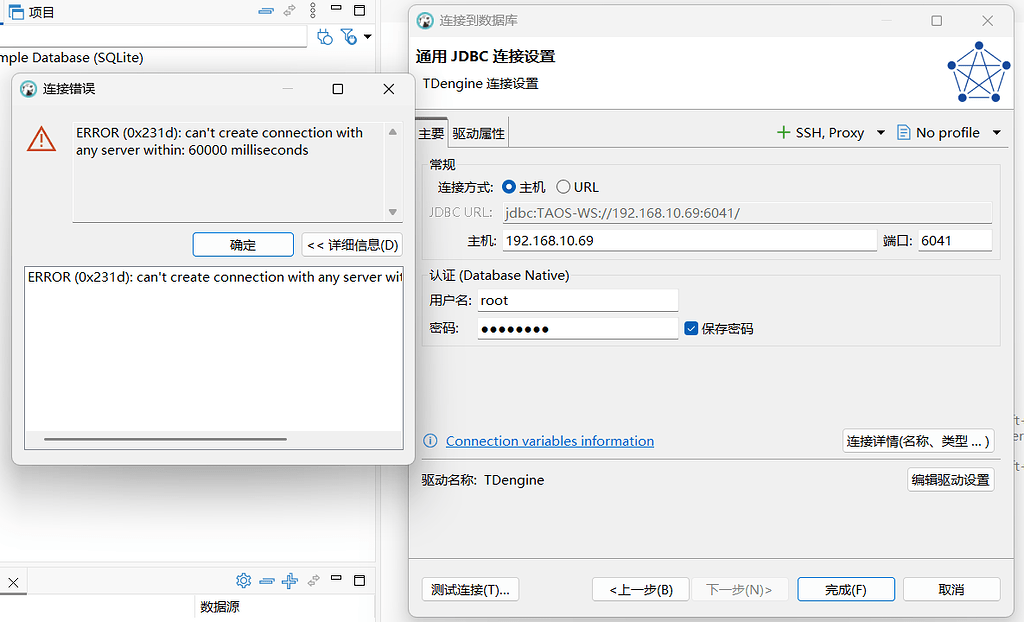The height and width of the screenshot is (622, 1024).
Task: Click the 项目 panel tab
Action: (31, 12)
